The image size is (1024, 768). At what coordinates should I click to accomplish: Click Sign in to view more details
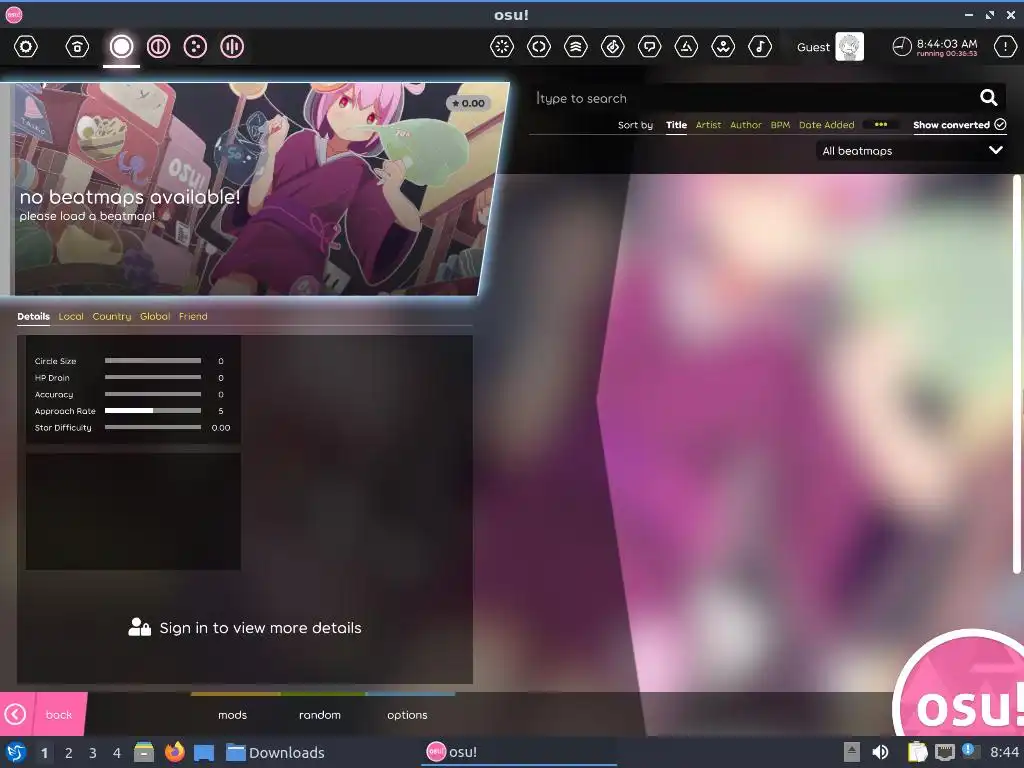pyautogui.click(x=245, y=628)
